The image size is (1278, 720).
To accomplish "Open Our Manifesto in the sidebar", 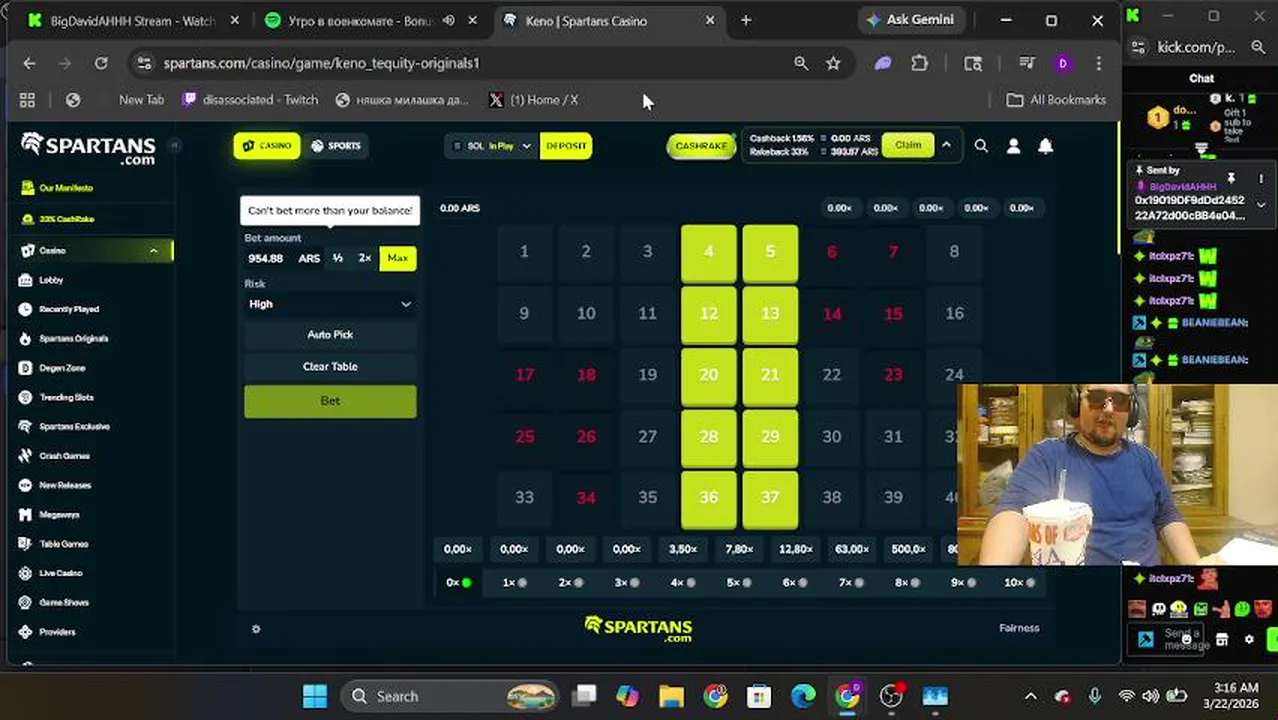I will 66,188.
